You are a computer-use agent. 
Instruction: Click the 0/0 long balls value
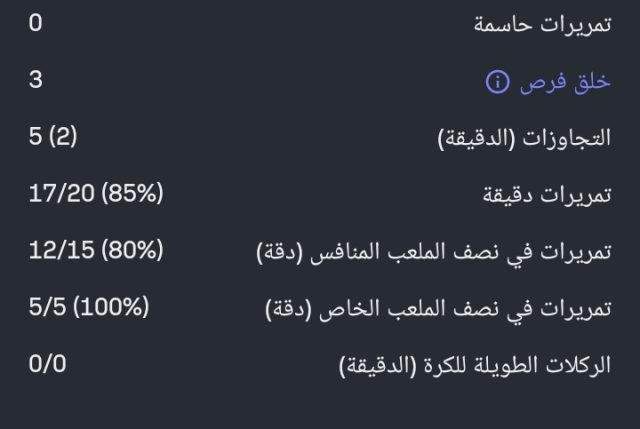(x=48, y=364)
